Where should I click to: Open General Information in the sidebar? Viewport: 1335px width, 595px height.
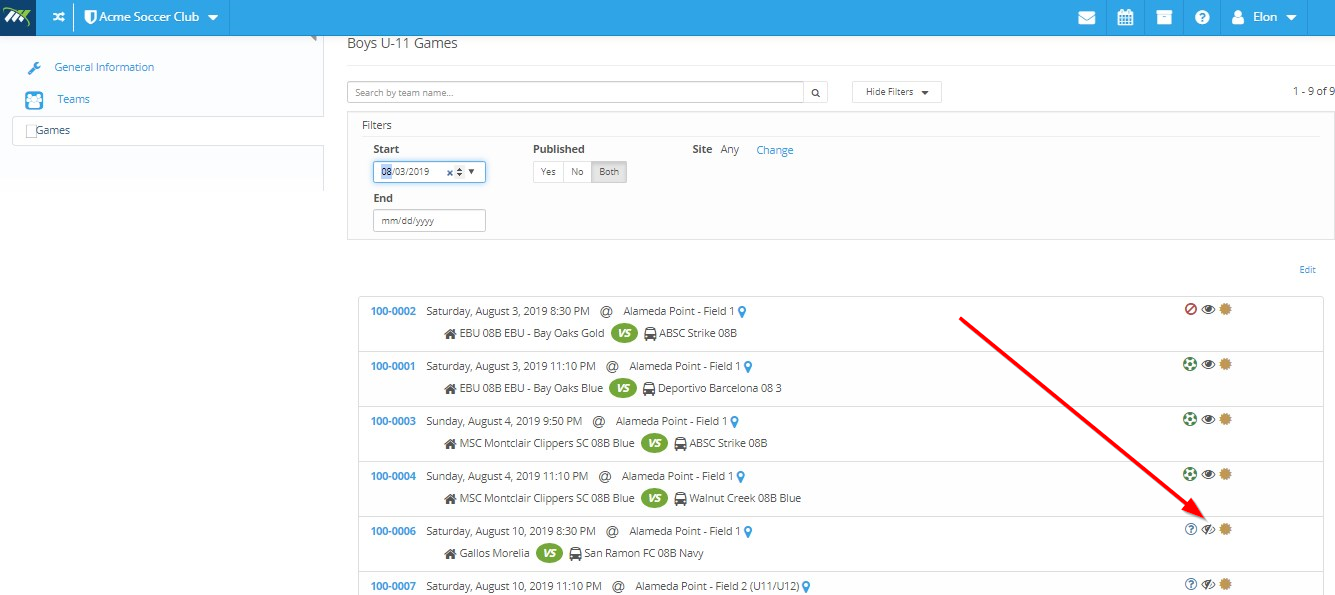(x=104, y=67)
